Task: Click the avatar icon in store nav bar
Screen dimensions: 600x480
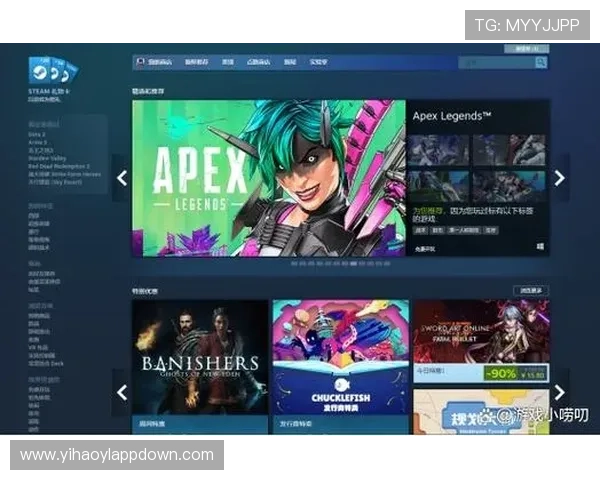Action: point(140,62)
